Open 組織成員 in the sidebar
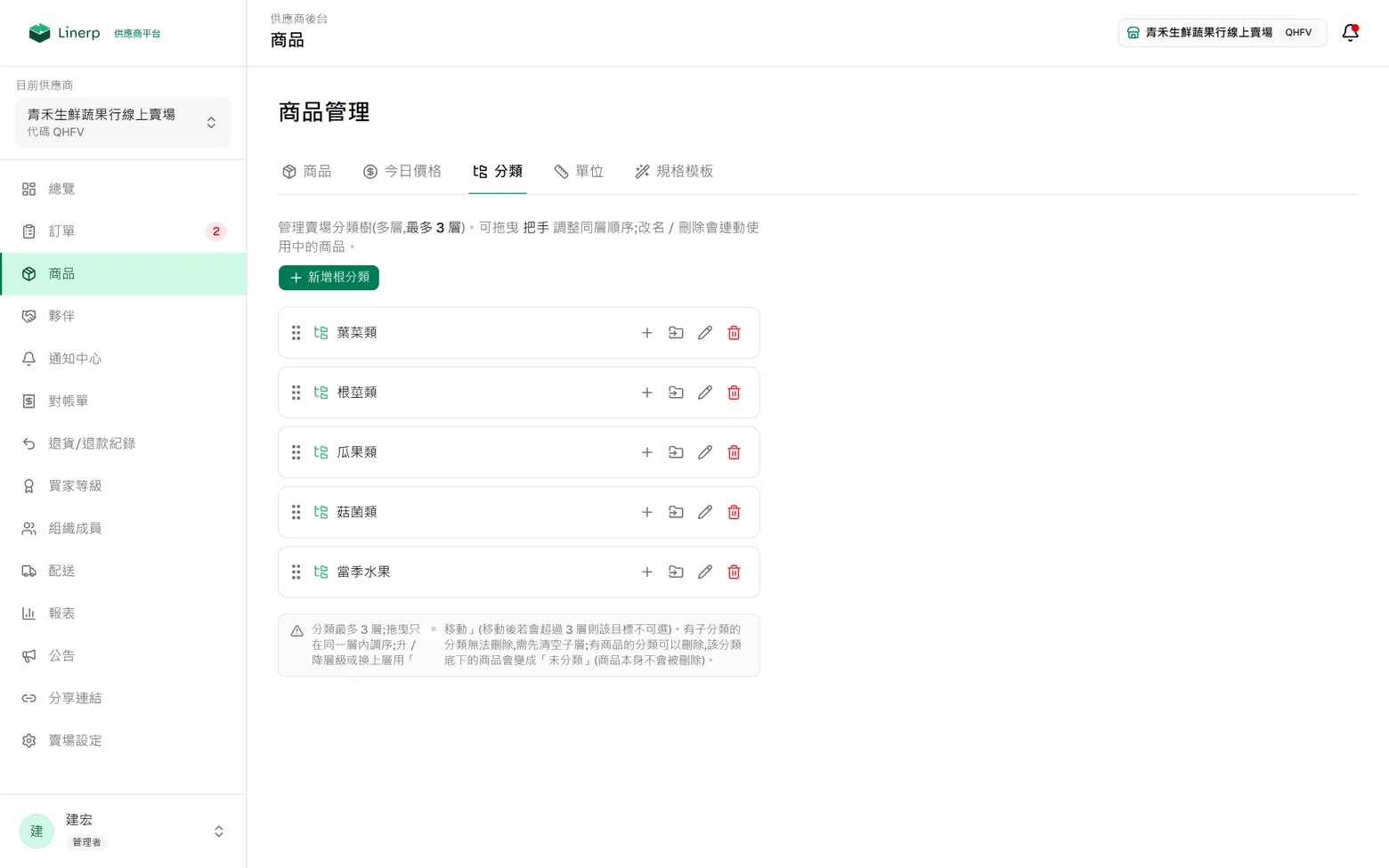This screenshot has width=1389, height=868. pos(123,529)
